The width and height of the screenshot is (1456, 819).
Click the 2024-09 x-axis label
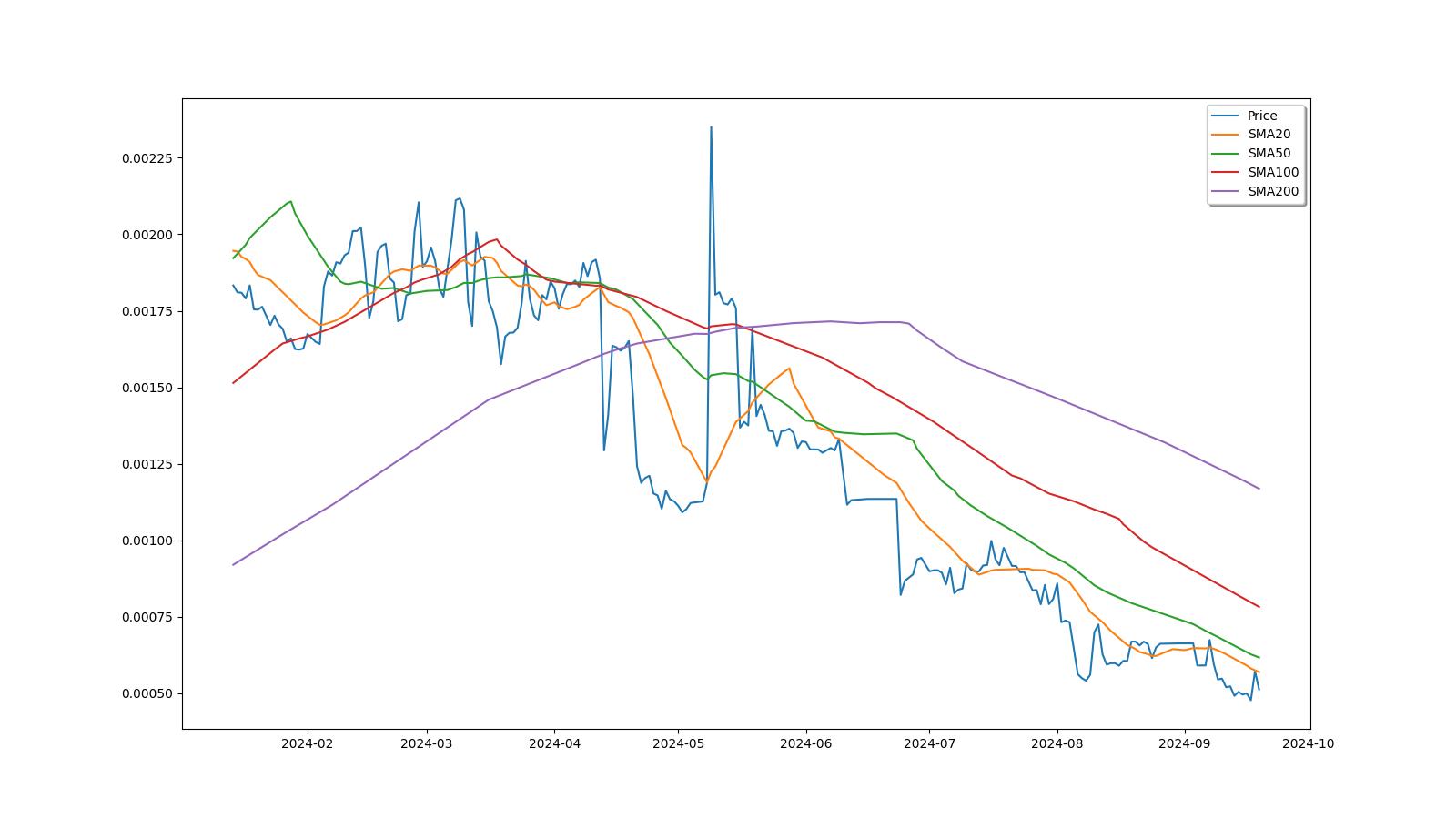point(1184,743)
